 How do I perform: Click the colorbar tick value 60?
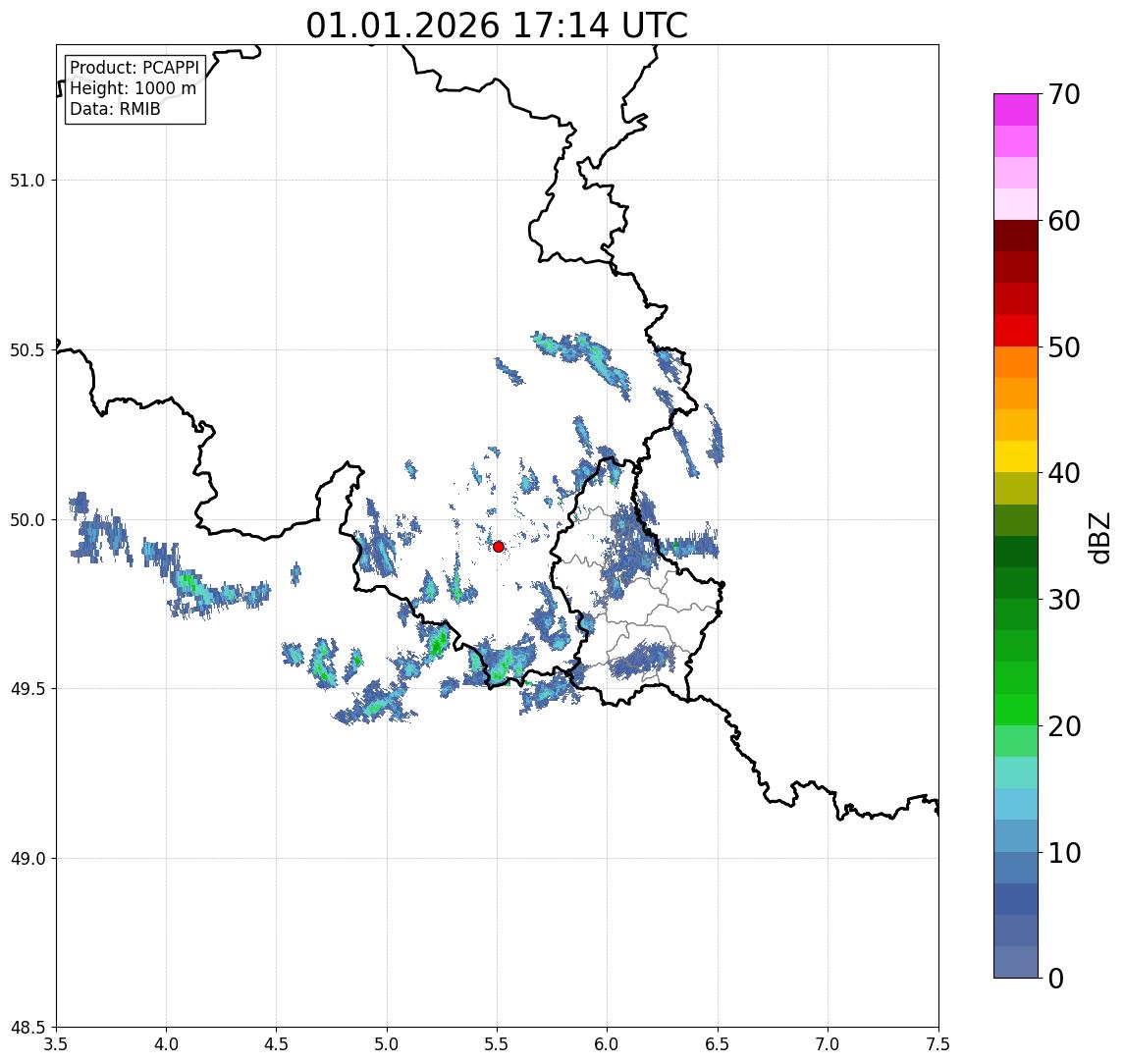(x=1064, y=221)
